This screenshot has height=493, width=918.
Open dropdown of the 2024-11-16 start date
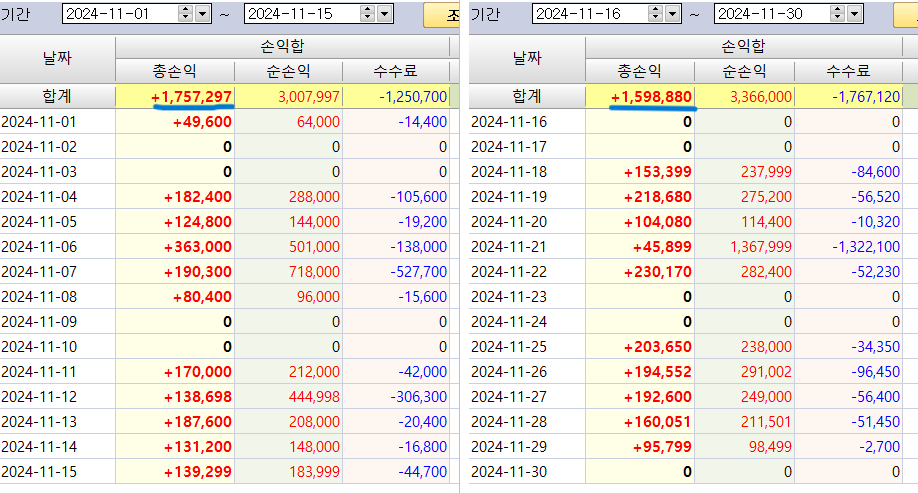(x=672, y=13)
